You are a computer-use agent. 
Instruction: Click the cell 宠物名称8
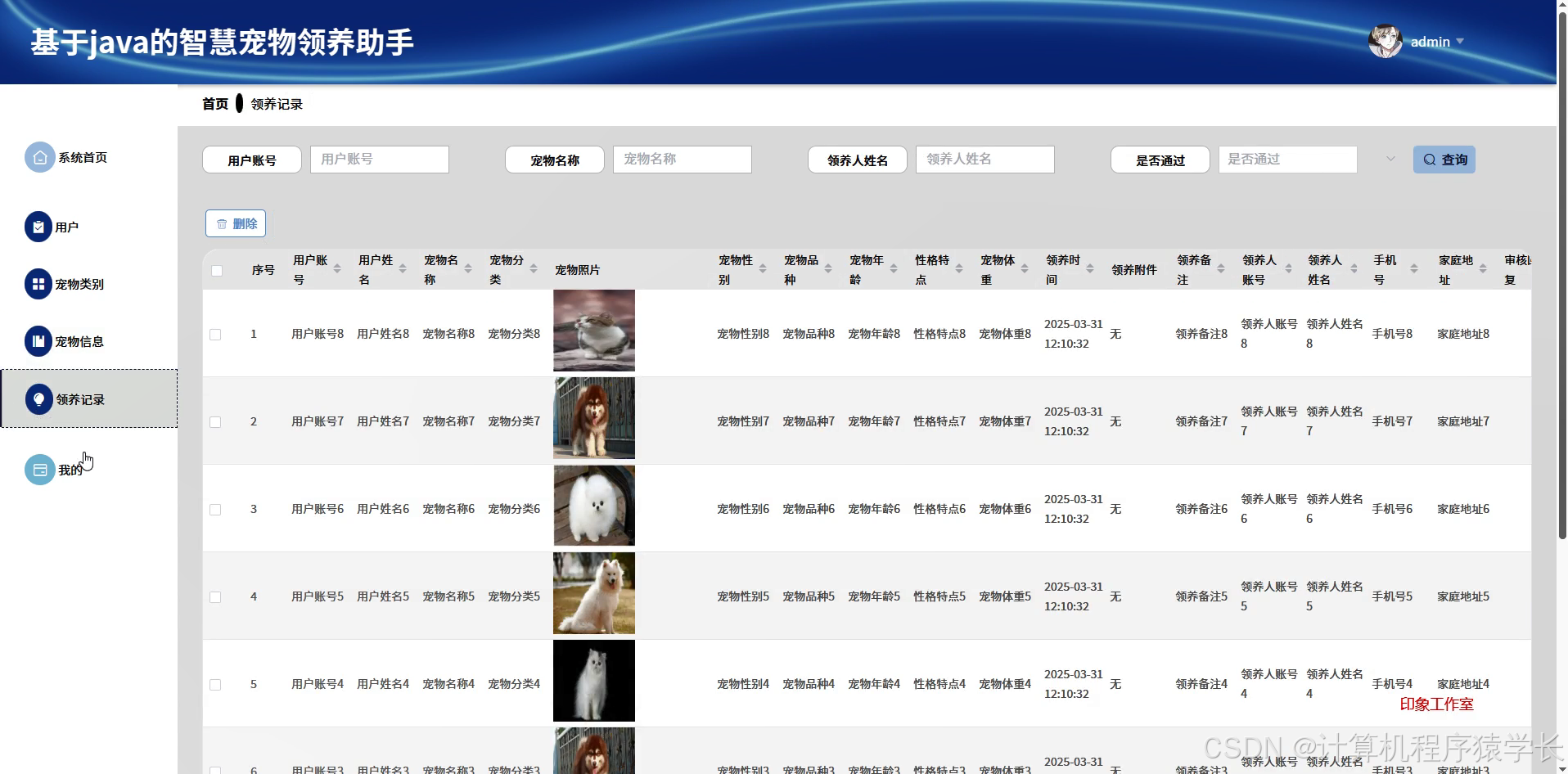coord(448,334)
